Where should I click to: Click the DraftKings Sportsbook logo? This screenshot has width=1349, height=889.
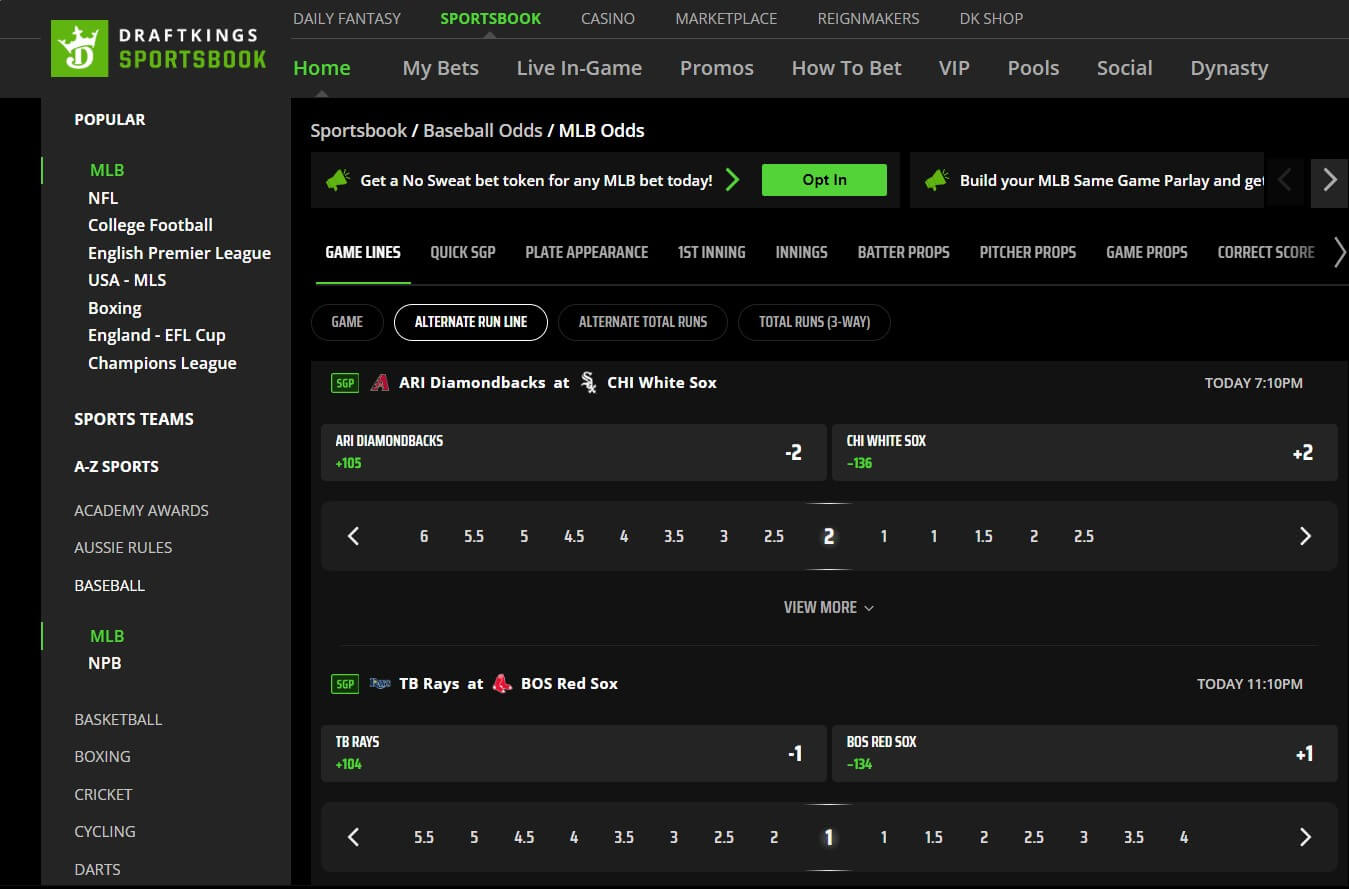pos(161,48)
